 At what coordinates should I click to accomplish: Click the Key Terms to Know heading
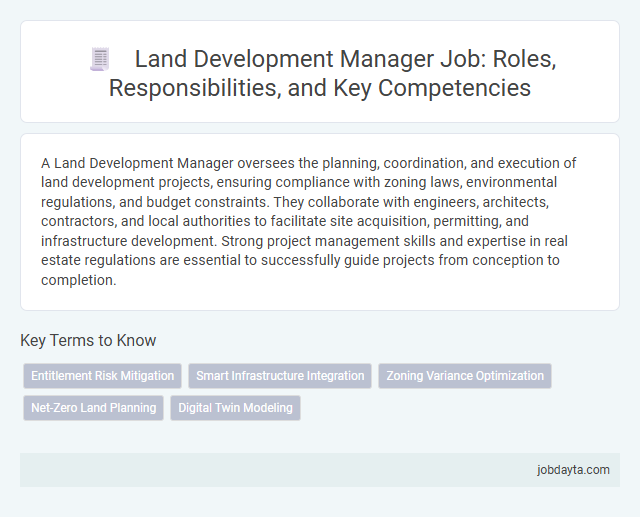(x=88, y=340)
